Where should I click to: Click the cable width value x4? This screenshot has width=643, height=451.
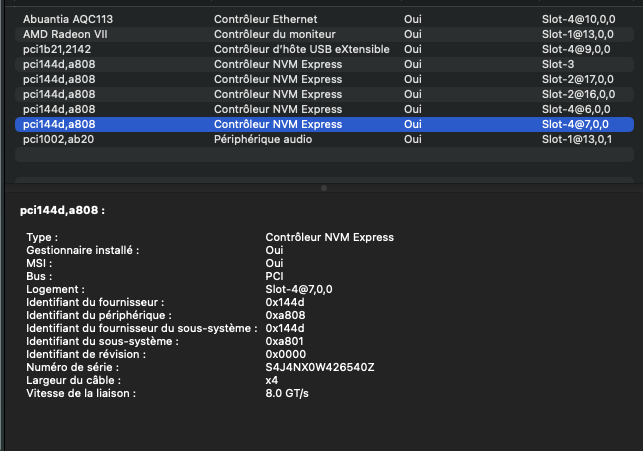pos(272,380)
